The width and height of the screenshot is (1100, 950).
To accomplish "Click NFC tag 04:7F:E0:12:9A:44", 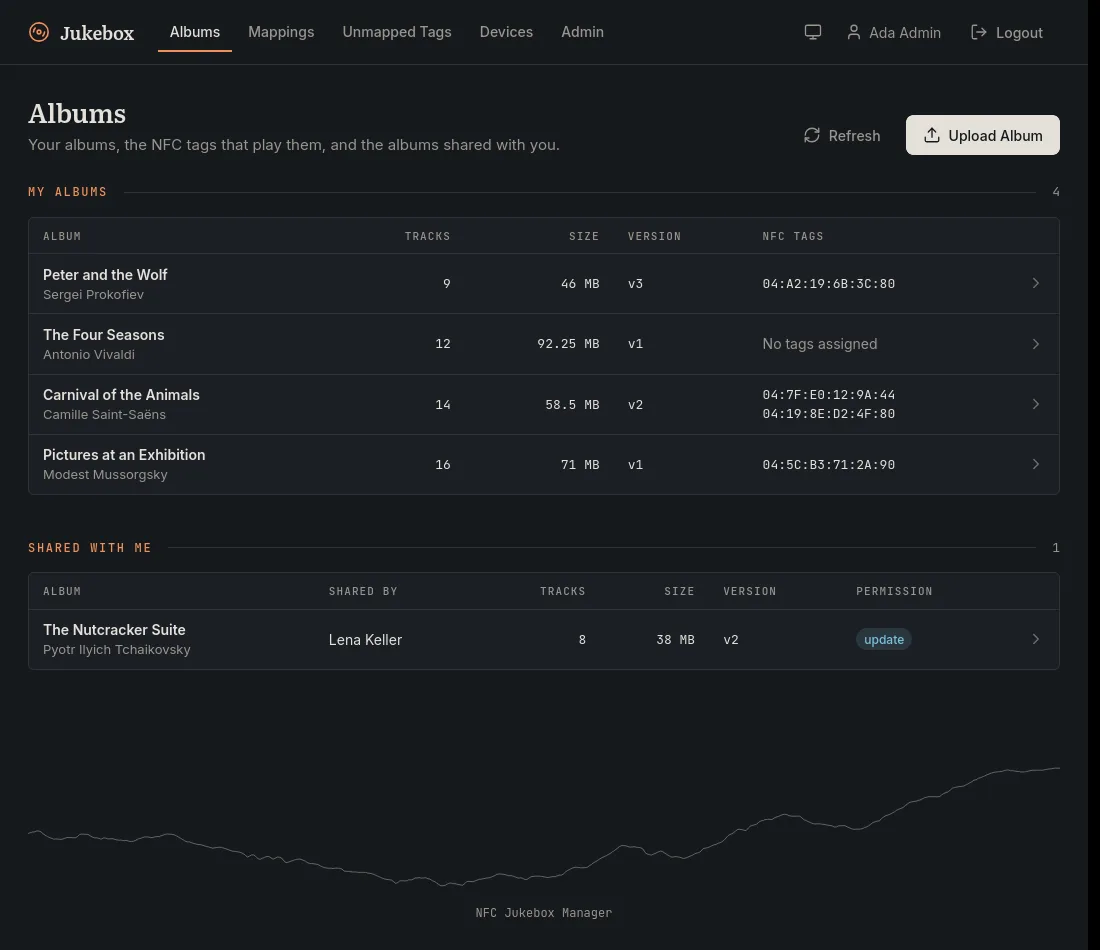I will pyautogui.click(x=829, y=395).
